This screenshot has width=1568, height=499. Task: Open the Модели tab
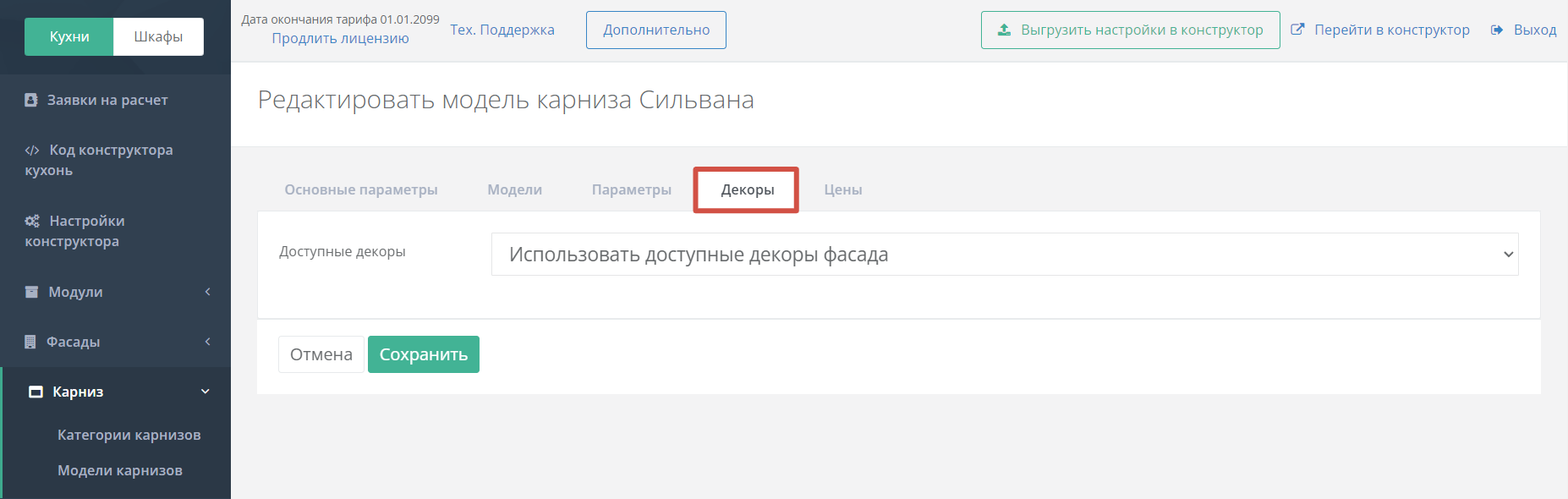(x=515, y=189)
